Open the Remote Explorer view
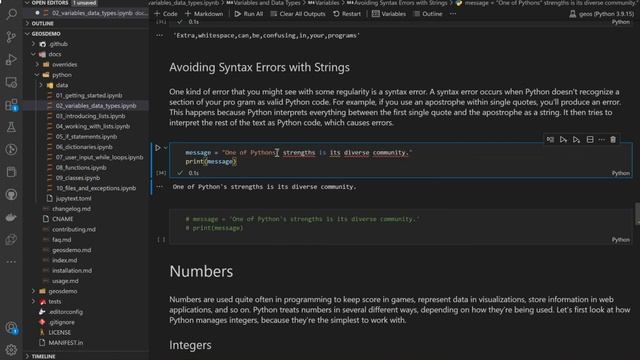This screenshot has height=360, width=640. pos(11,82)
